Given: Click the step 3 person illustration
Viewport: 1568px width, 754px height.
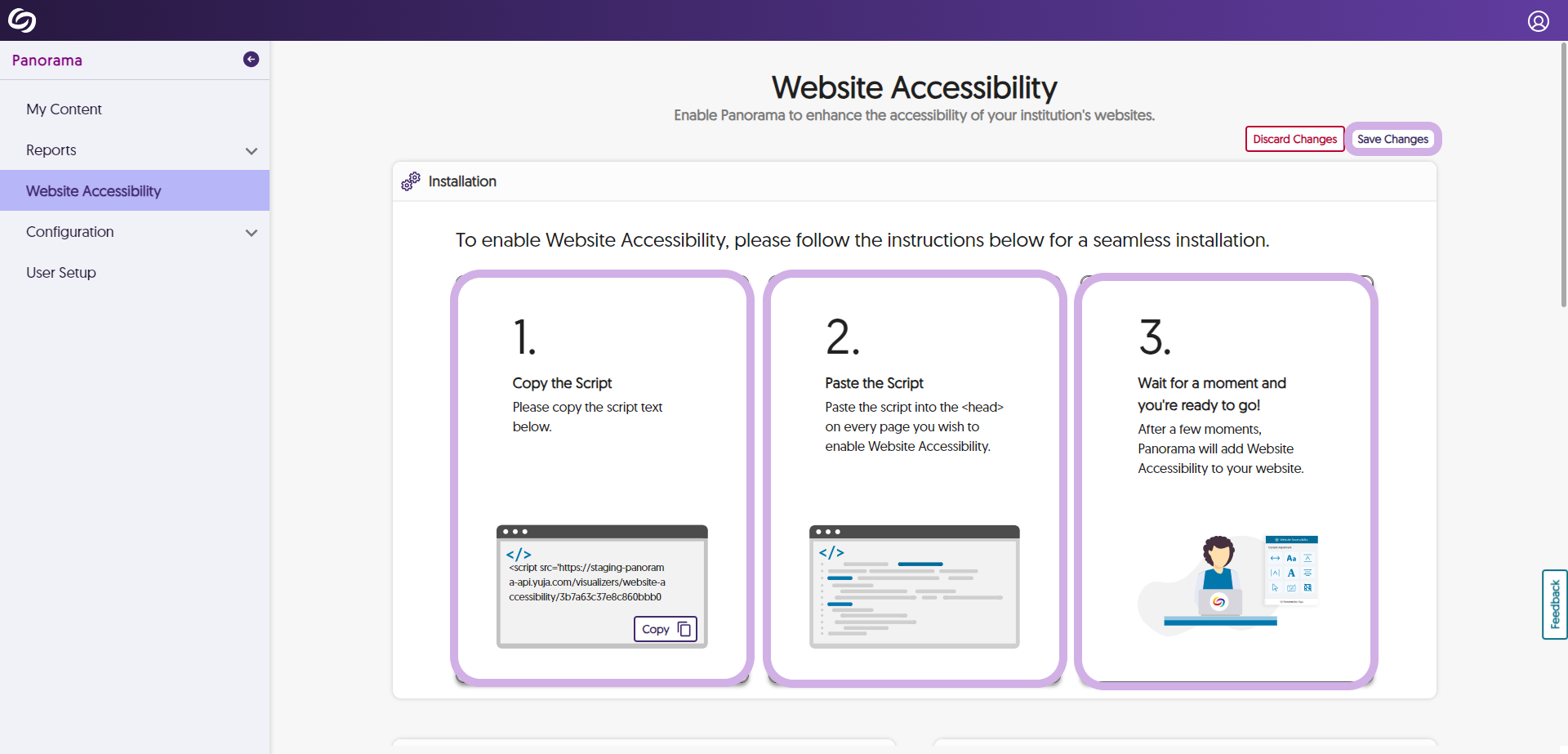Looking at the screenshot, I should (x=1227, y=586).
